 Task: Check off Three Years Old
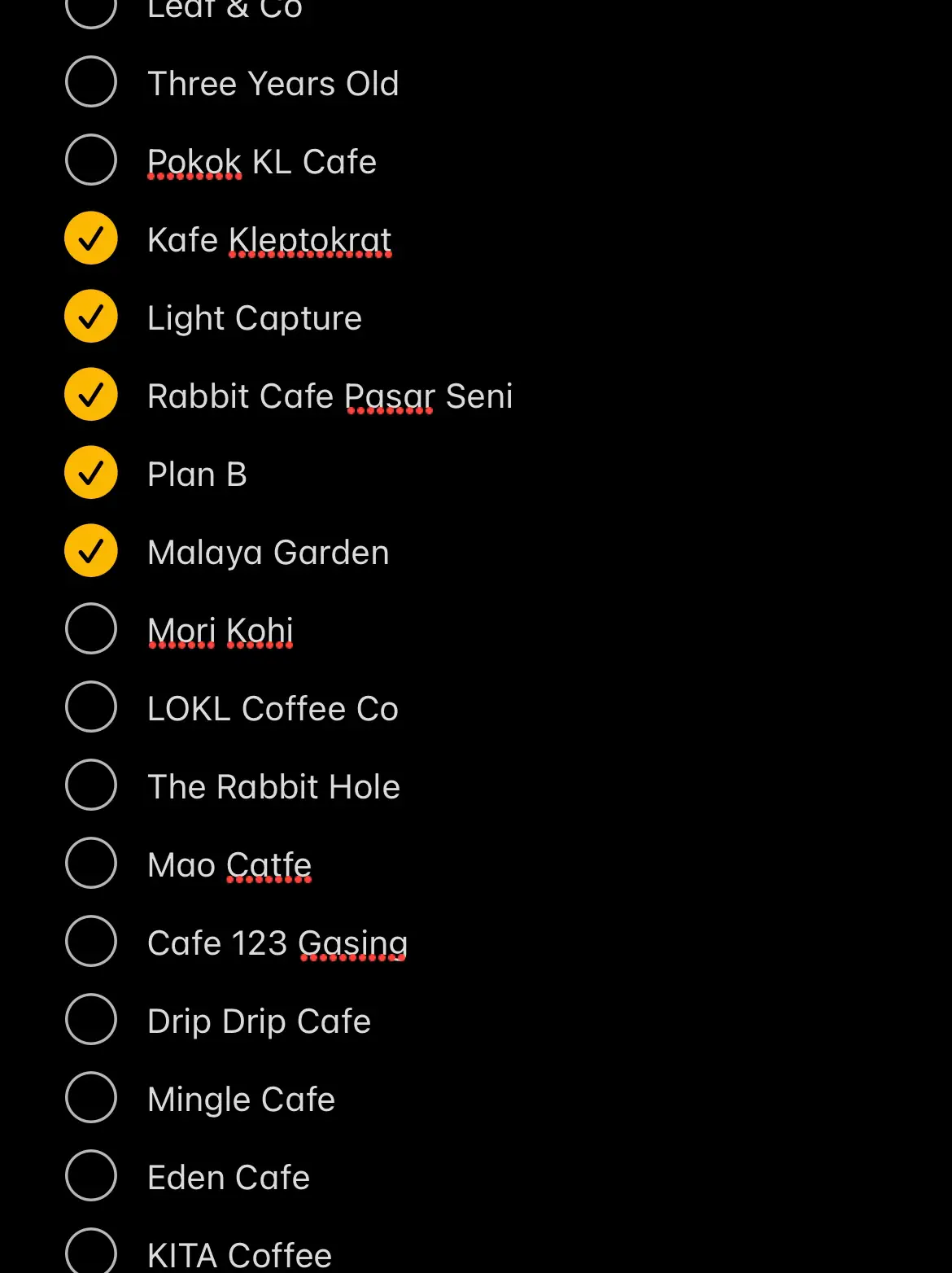[x=91, y=82]
